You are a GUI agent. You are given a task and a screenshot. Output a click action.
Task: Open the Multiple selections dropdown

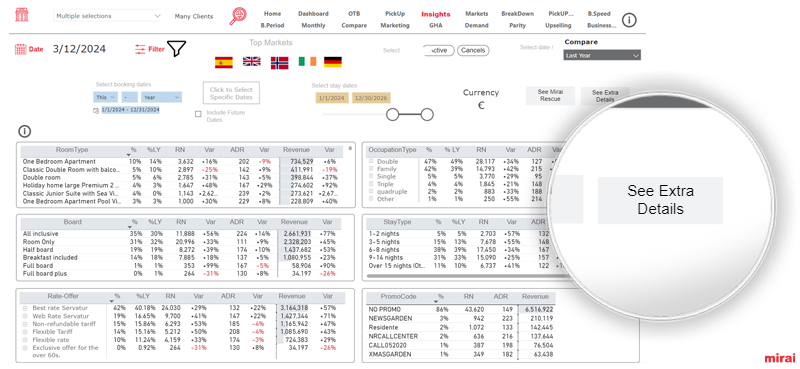click(x=107, y=16)
